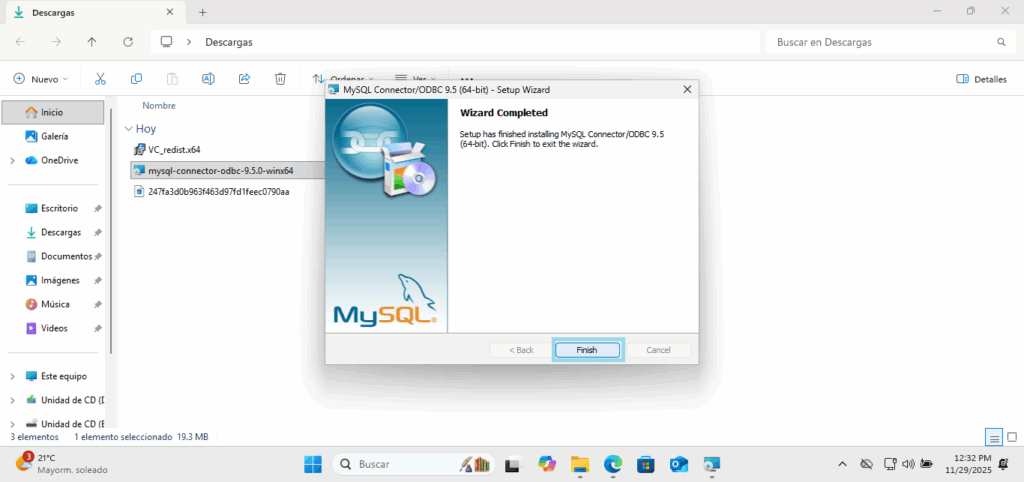This screenshot has height=482, width=1024.
Task: Click the disabled Back button in the wizard
Action: click(x=521, y=350)
